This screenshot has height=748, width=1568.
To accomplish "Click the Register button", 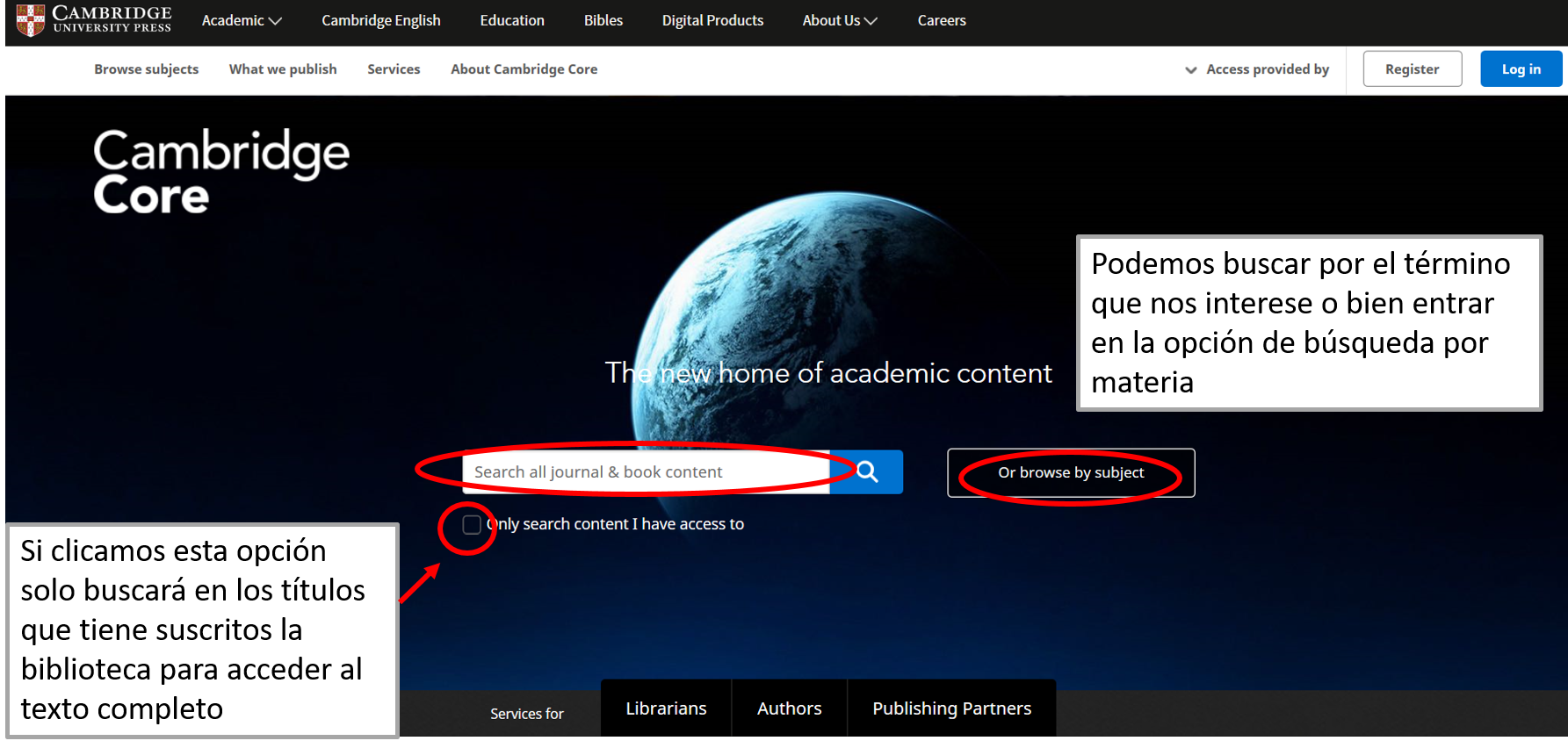I will point(1413,69).
